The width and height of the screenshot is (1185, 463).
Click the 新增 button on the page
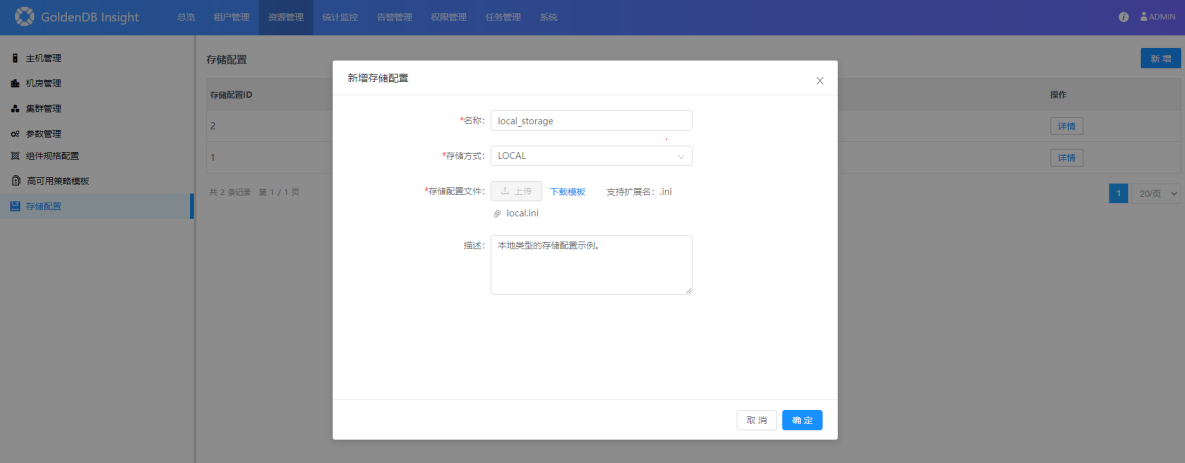(1160, 58)
